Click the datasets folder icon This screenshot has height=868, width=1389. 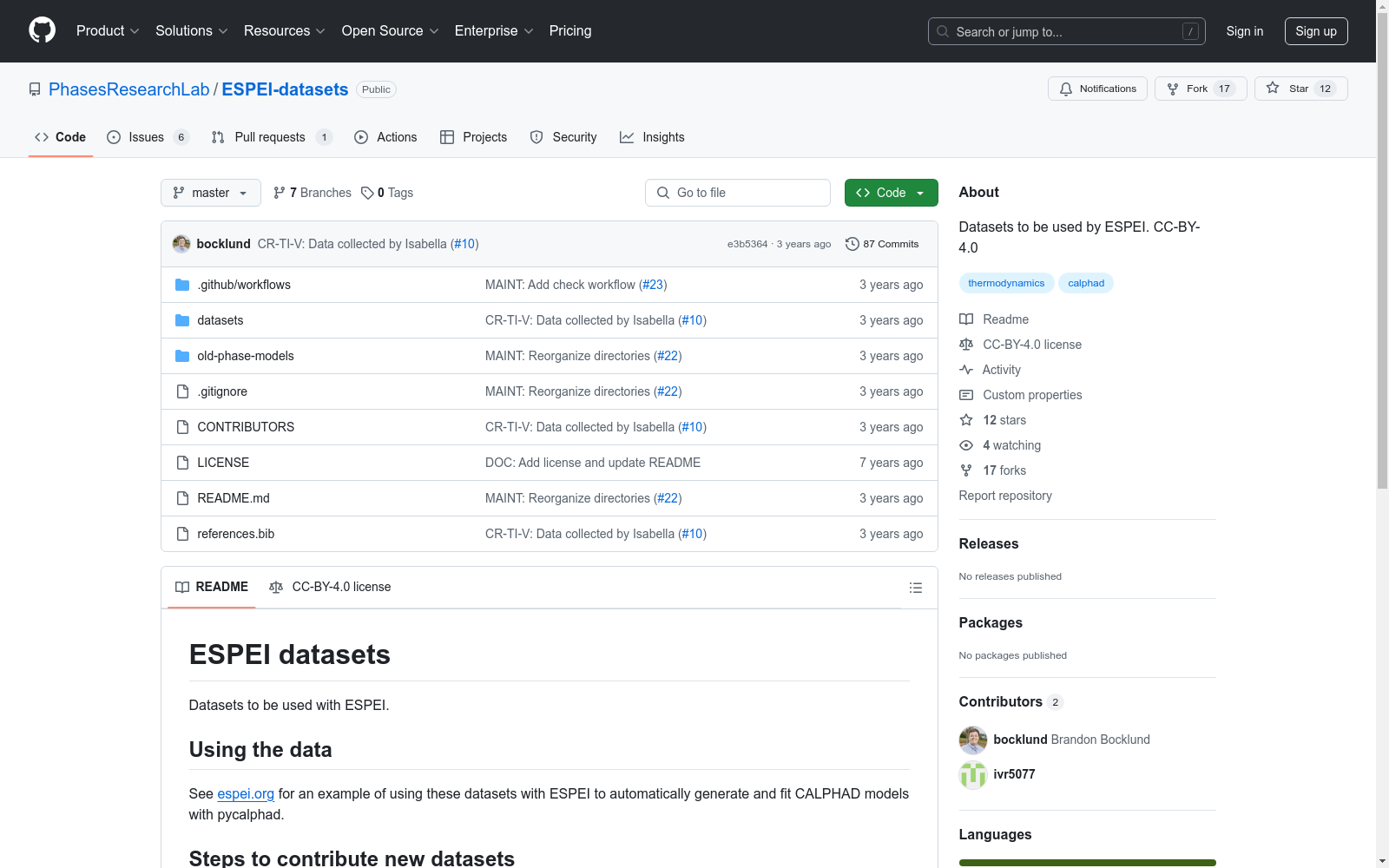(182, 320)
